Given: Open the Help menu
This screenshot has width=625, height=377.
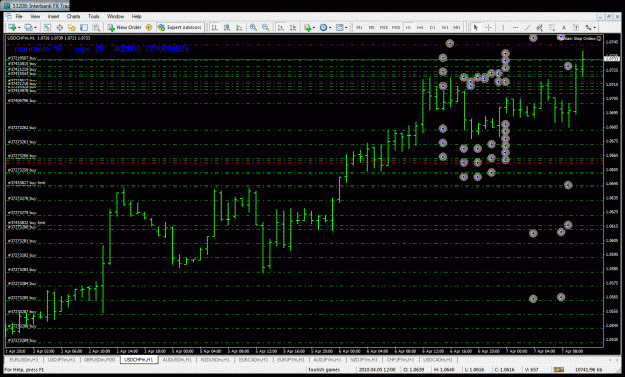Looking at the screenshot, I should (x=137, y=16).
